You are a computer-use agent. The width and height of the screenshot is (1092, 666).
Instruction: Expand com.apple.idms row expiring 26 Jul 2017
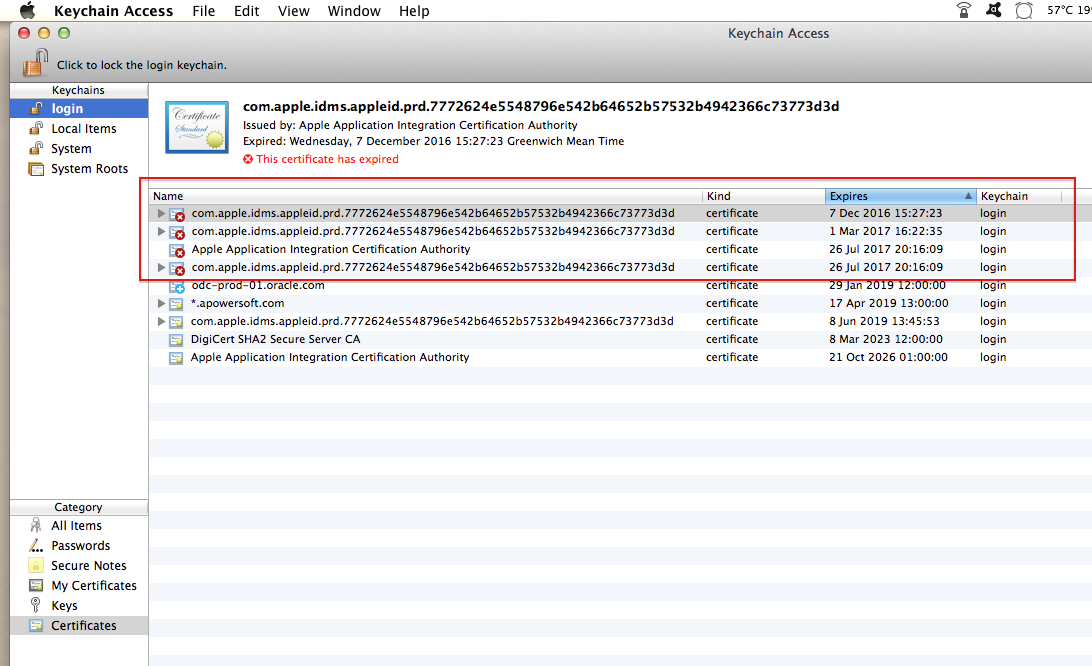[x=161, y=268]
